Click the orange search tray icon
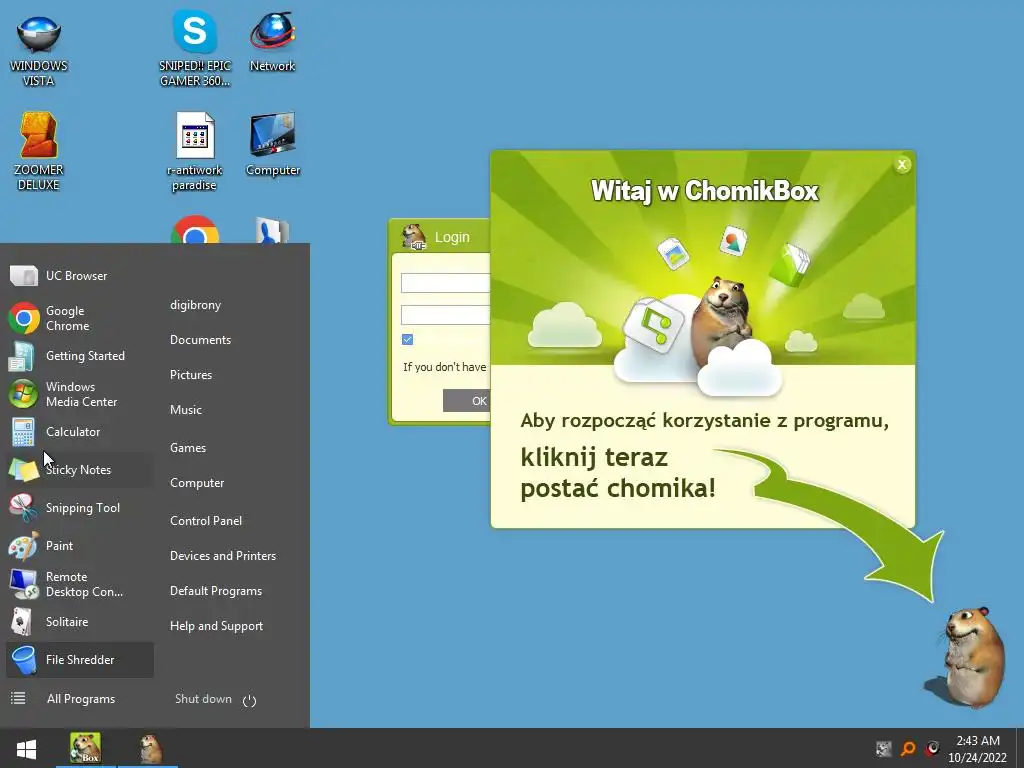The height and width of the screenshot is (768, 1024). point(908,748)
